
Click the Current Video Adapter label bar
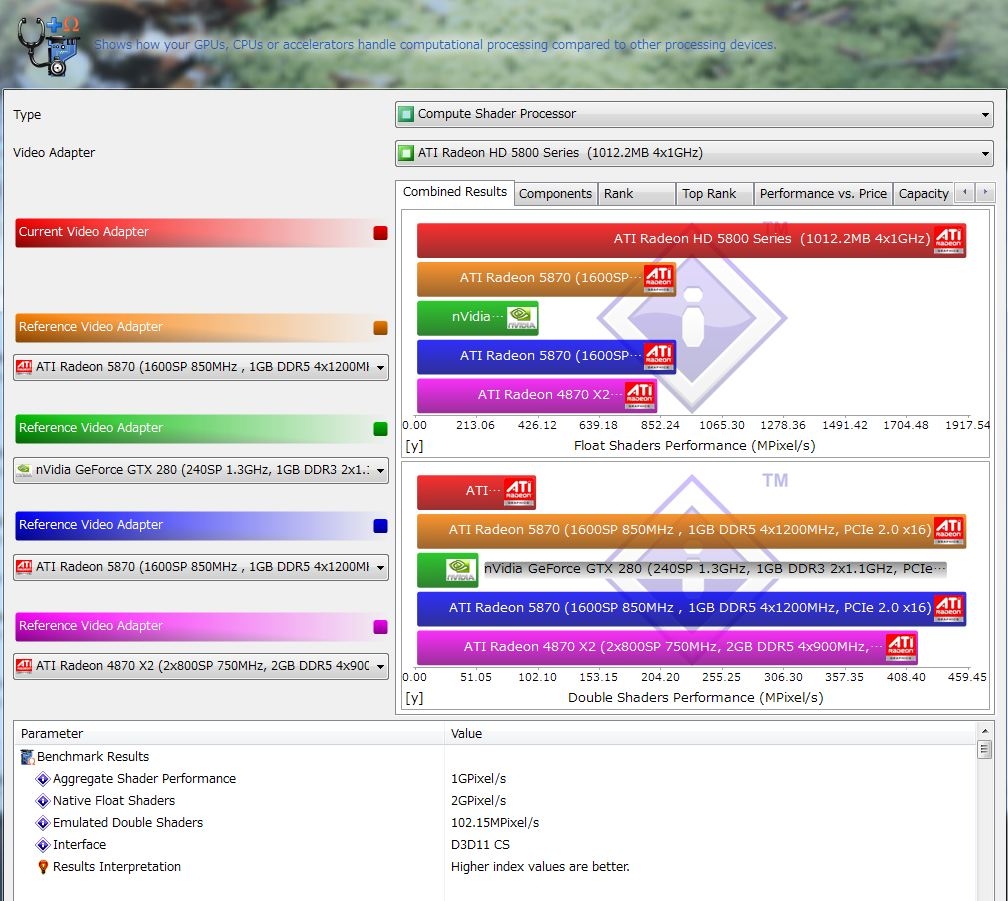[x=201, y=233]
